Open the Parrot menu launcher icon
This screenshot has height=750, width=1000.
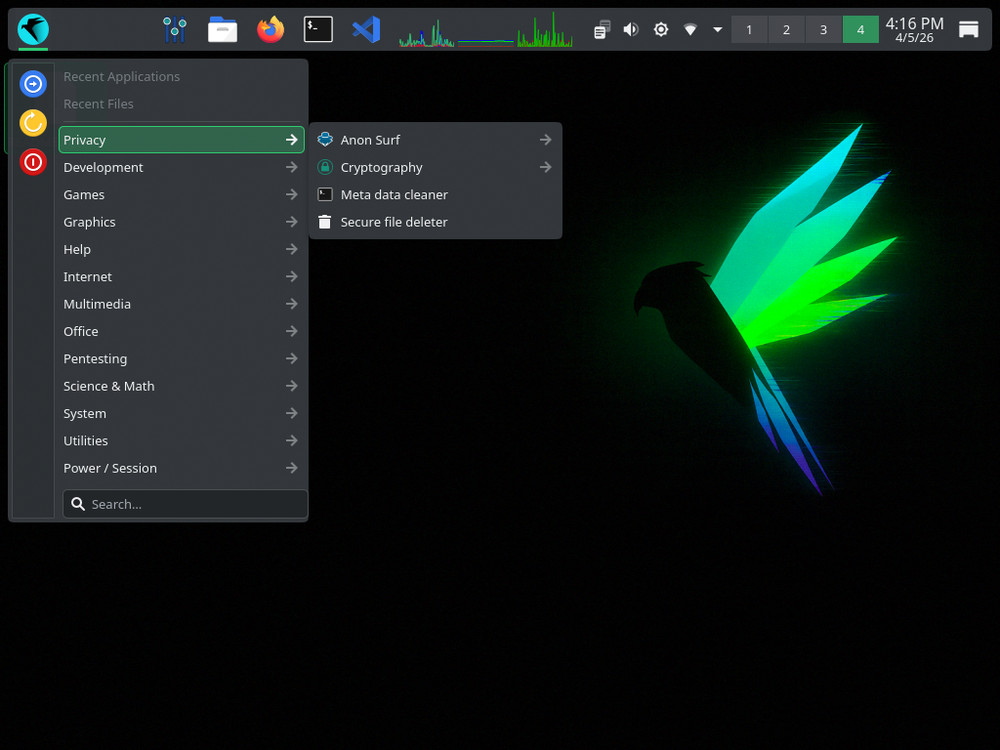[x=32, y=29]
